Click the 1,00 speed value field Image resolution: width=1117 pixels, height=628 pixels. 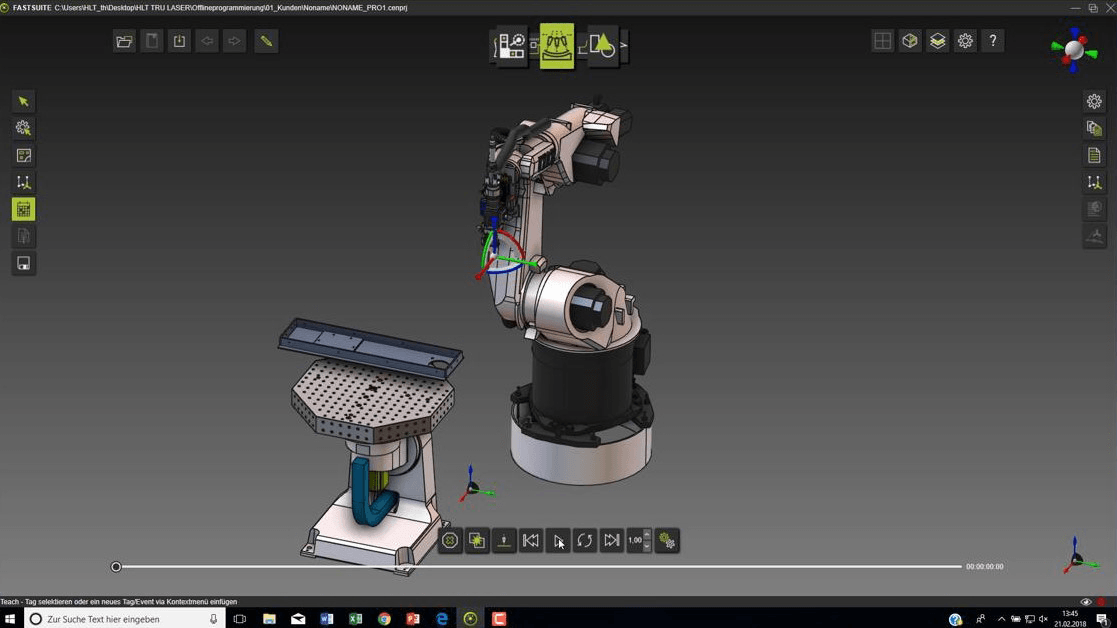(635, 540)
